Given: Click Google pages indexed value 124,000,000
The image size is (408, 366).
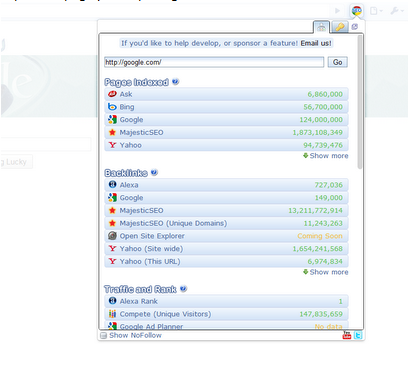Looking at the screenshot, I should 321,119.
